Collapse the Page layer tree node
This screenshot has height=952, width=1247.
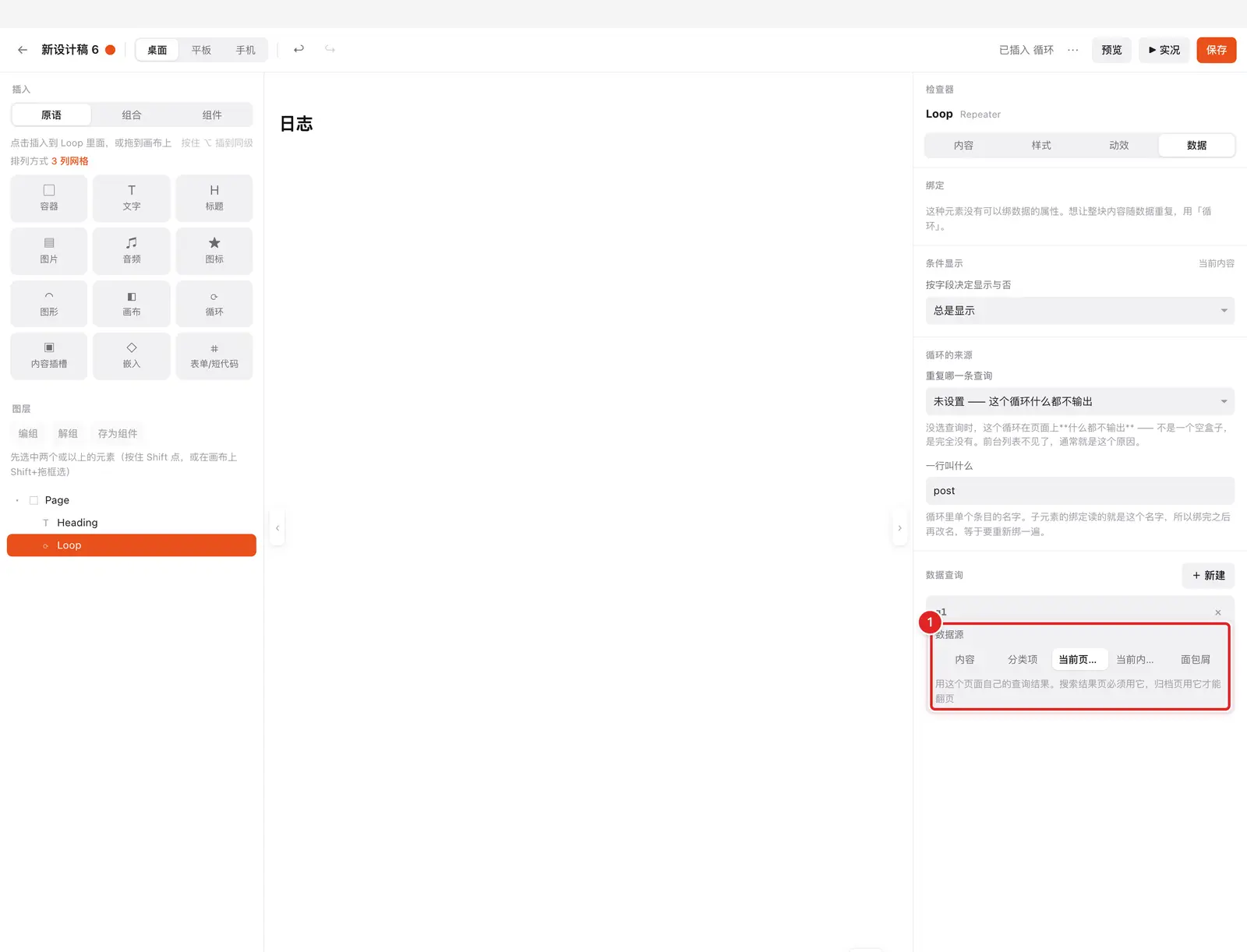tap(17, 500)
